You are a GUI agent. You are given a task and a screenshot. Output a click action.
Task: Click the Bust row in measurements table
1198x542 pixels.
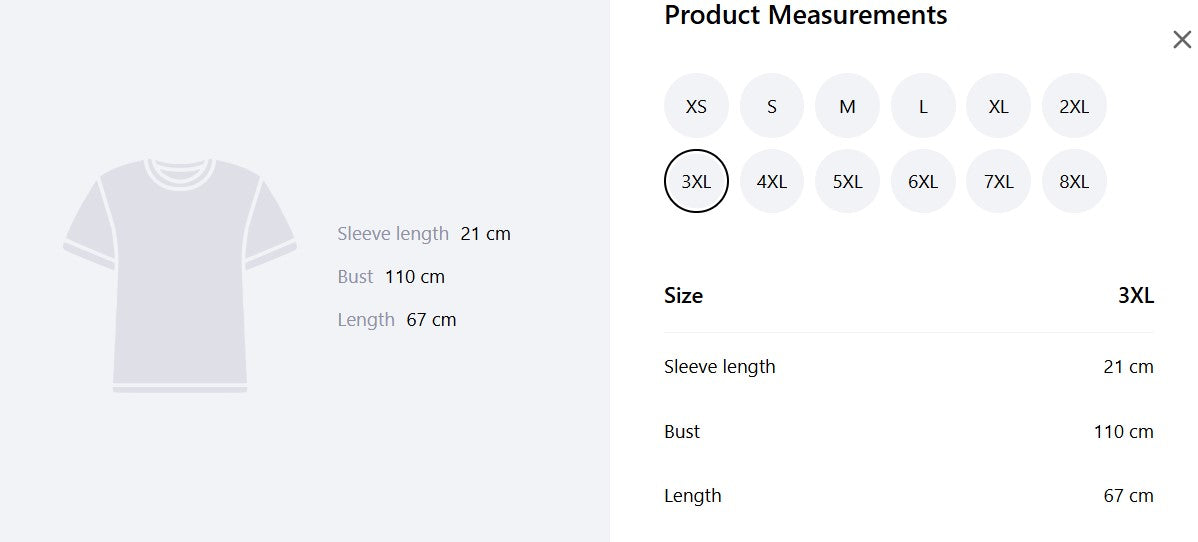[908, 431]
